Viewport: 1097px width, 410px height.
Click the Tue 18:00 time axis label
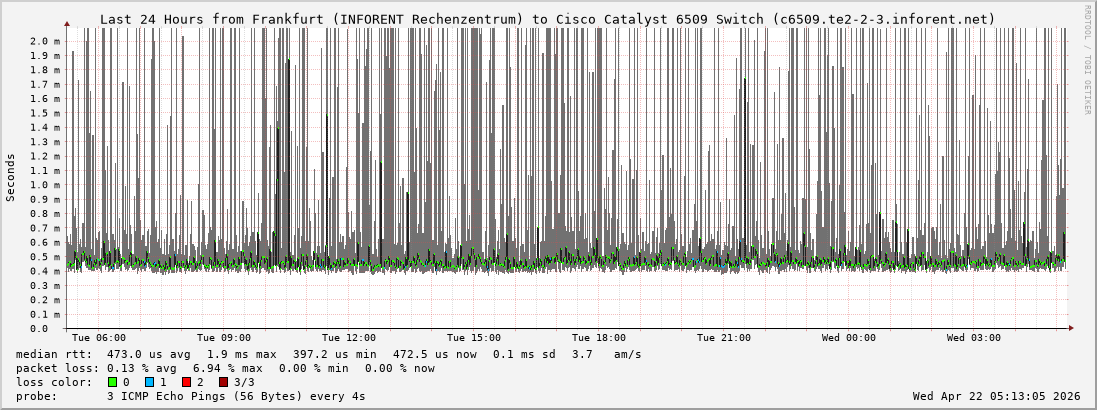(599, 338)
